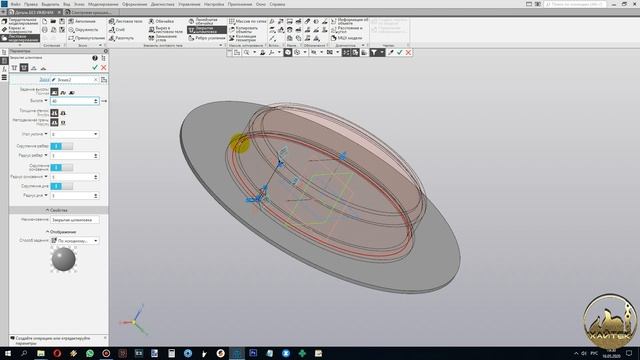Open the Способ задания dropdown

[x=96, y=241]
